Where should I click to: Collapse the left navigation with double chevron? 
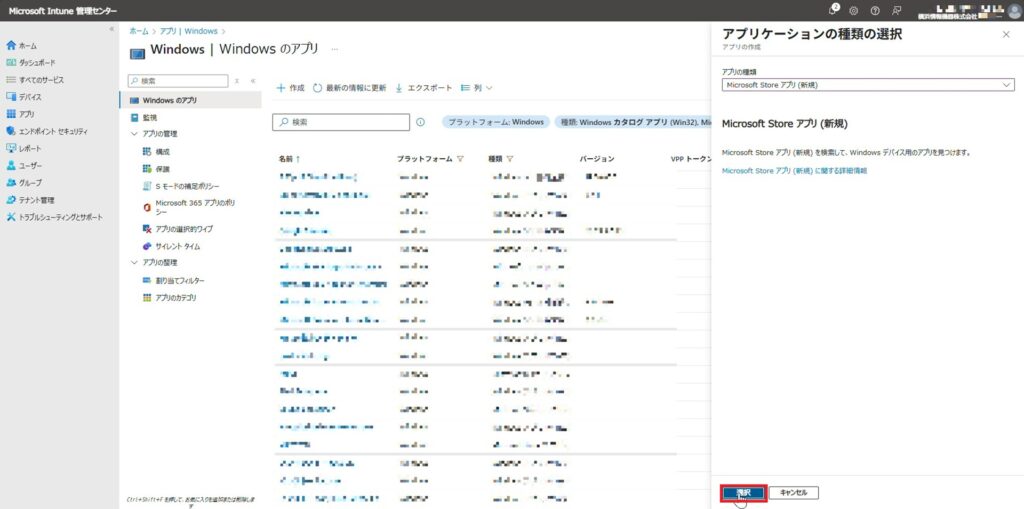(x=112, y=29)
